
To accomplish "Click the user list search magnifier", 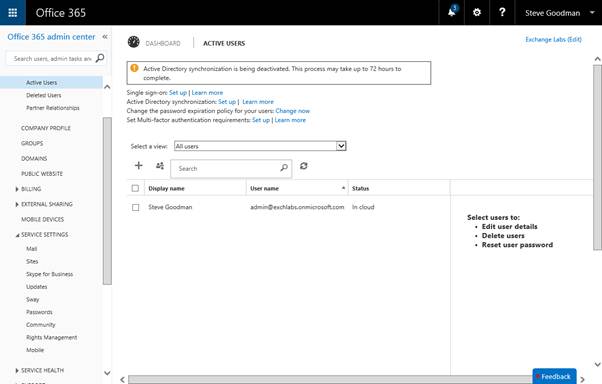I will (x=284, y=168).
